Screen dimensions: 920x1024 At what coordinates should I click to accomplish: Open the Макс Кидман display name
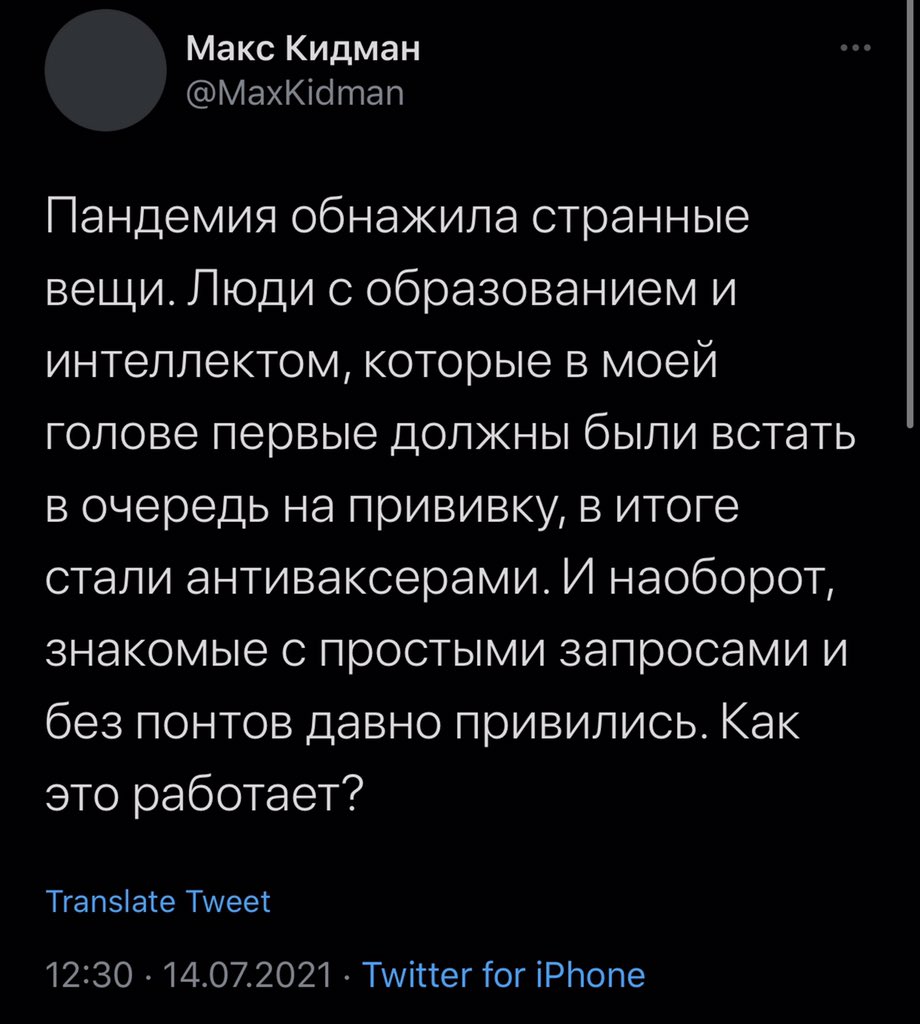[303, 50]
